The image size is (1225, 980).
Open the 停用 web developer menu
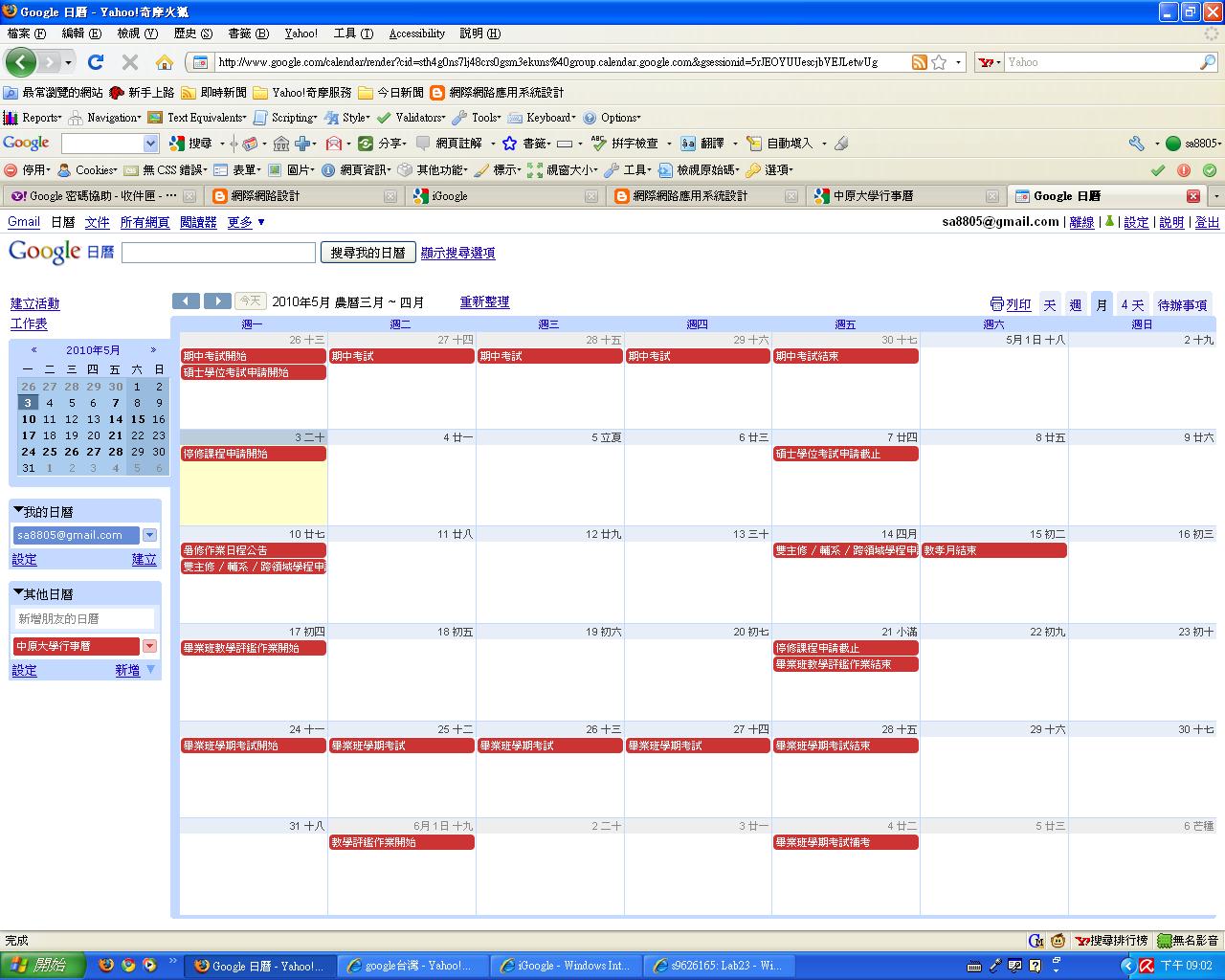(26, 169)
